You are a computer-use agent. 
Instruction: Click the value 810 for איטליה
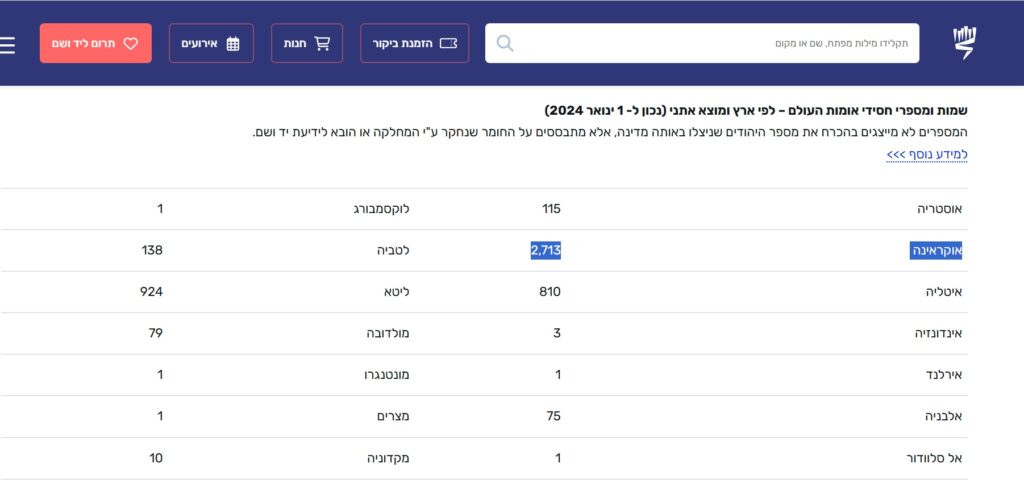(x=550, y=292)
